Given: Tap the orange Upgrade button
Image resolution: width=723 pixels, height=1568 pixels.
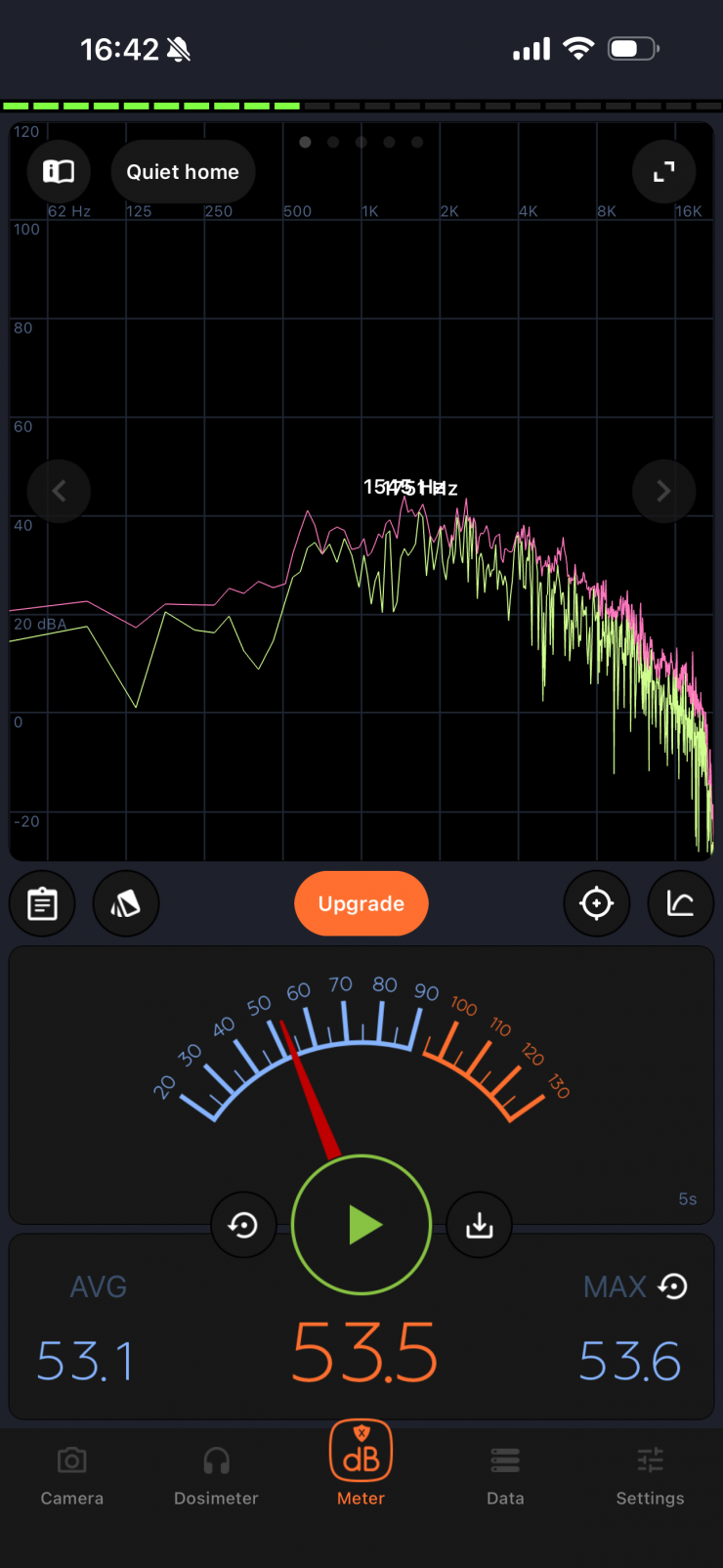Looking at the screenshot, I should click(x=361, y=904).
